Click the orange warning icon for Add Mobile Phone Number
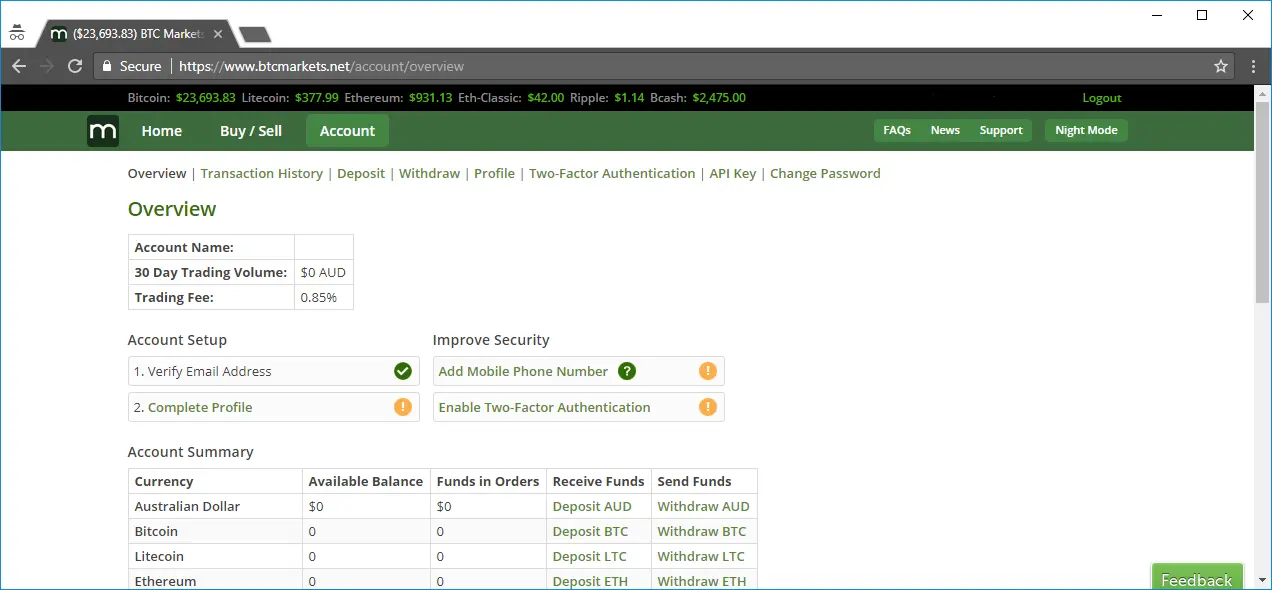The image size is (1272, 590). pos(708,371)
